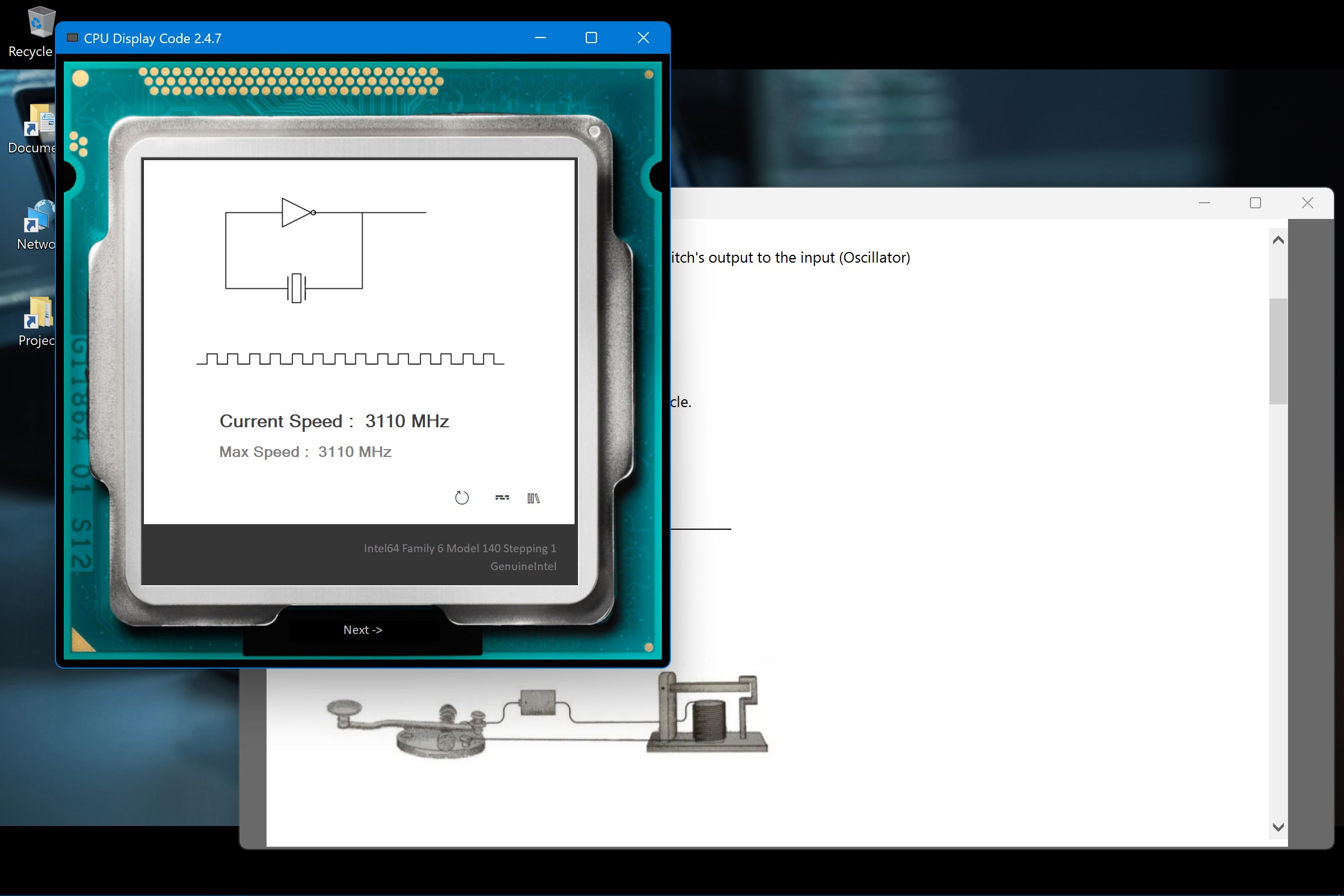Click the vertical scrollbar thumb

point(1278,351)
